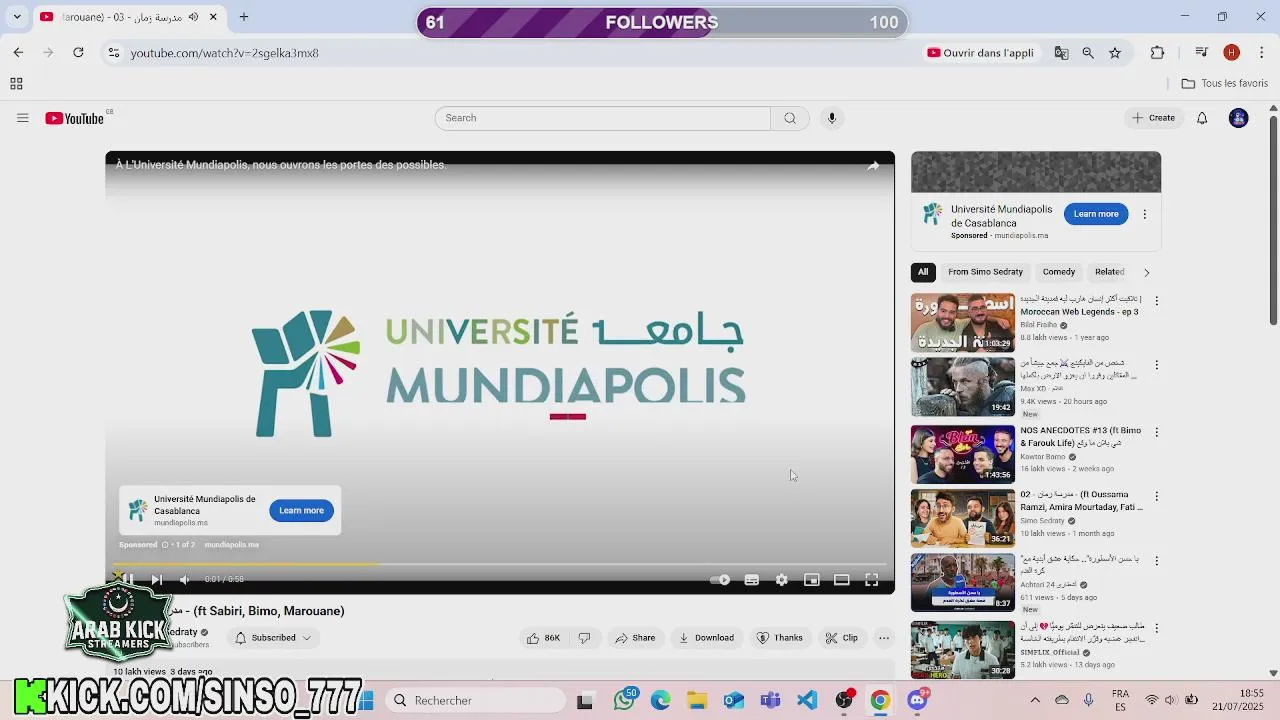Open options for sidebar Mundiapolis ad
This screenshot has width=1280, height=720.
pyautogui.click(x=1145, y=214)
